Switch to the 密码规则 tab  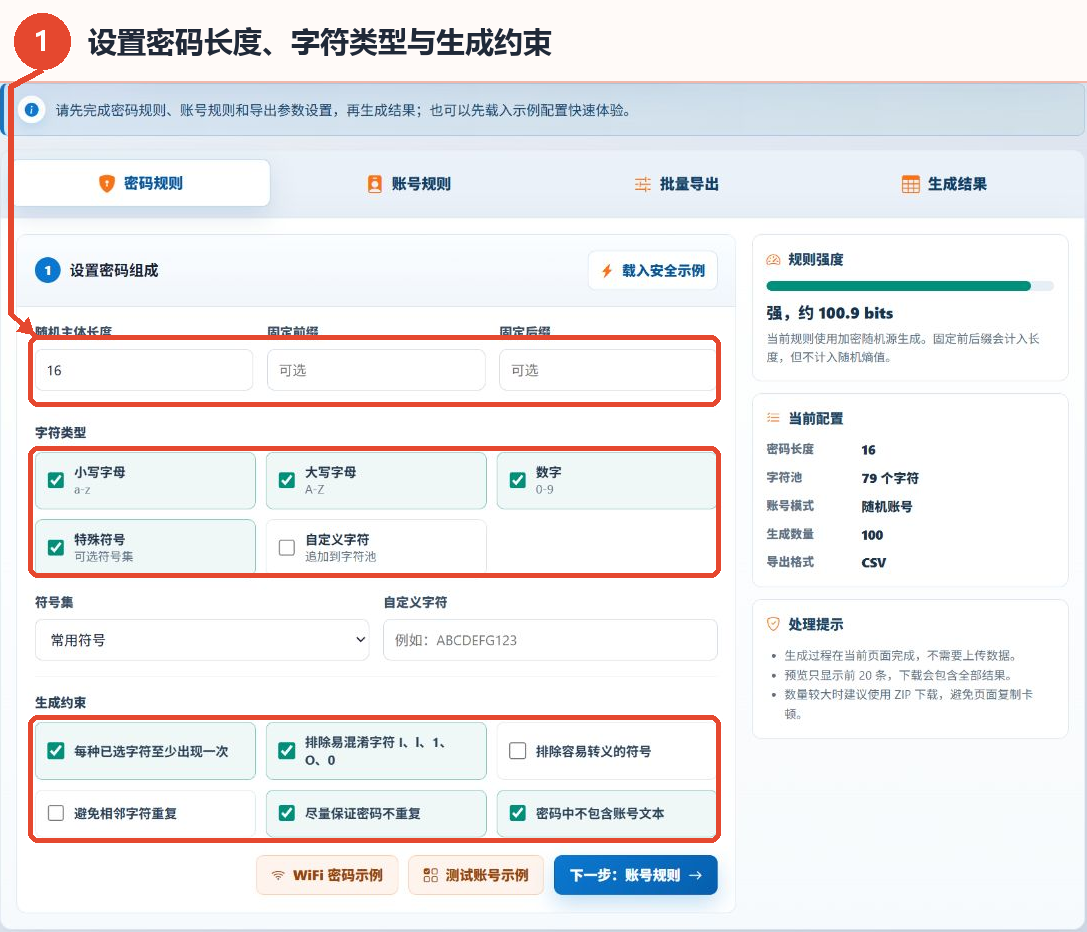(x=141, y=184)
